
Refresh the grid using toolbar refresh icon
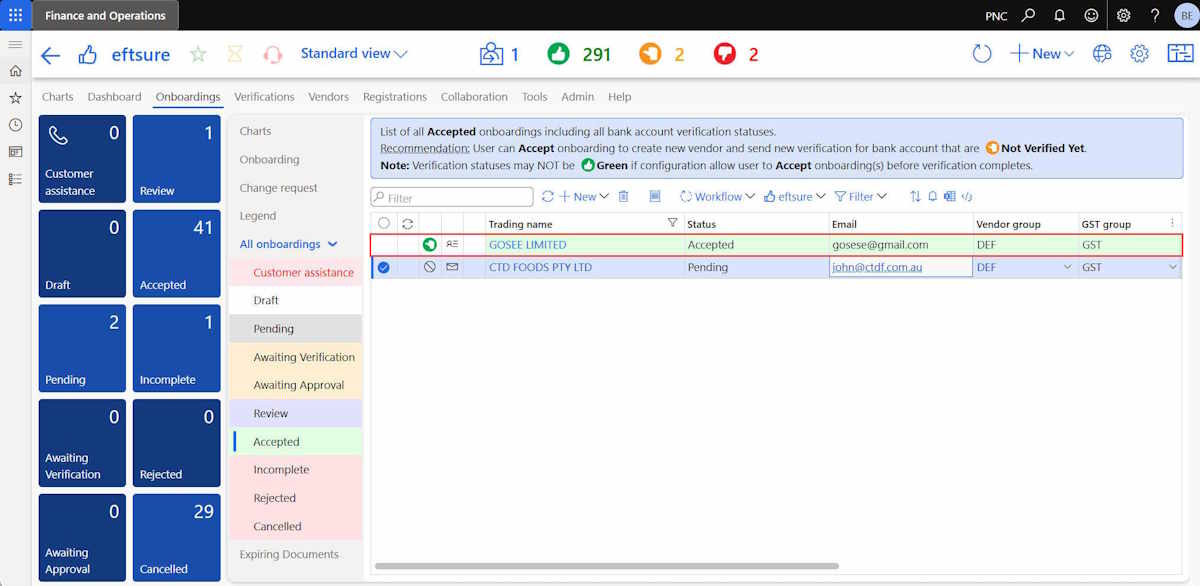click(x=547, y=197)
